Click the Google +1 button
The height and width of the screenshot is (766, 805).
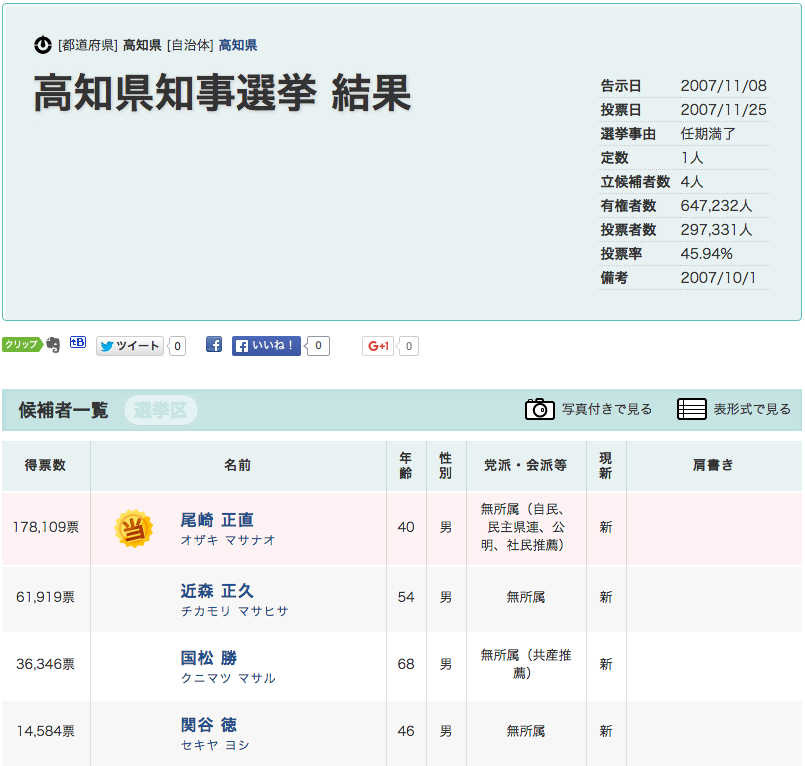[x=379, y=346]
